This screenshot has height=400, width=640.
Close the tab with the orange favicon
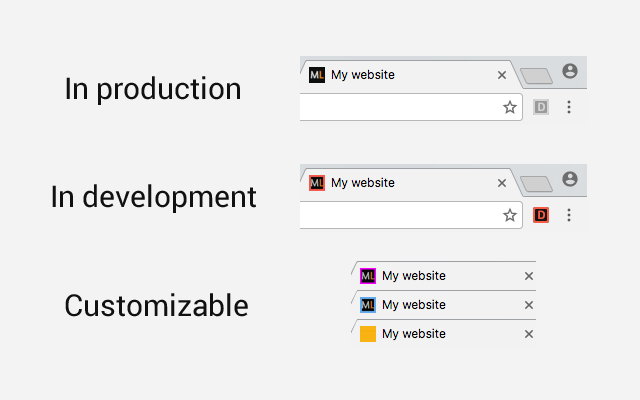[x=529, y=334]
